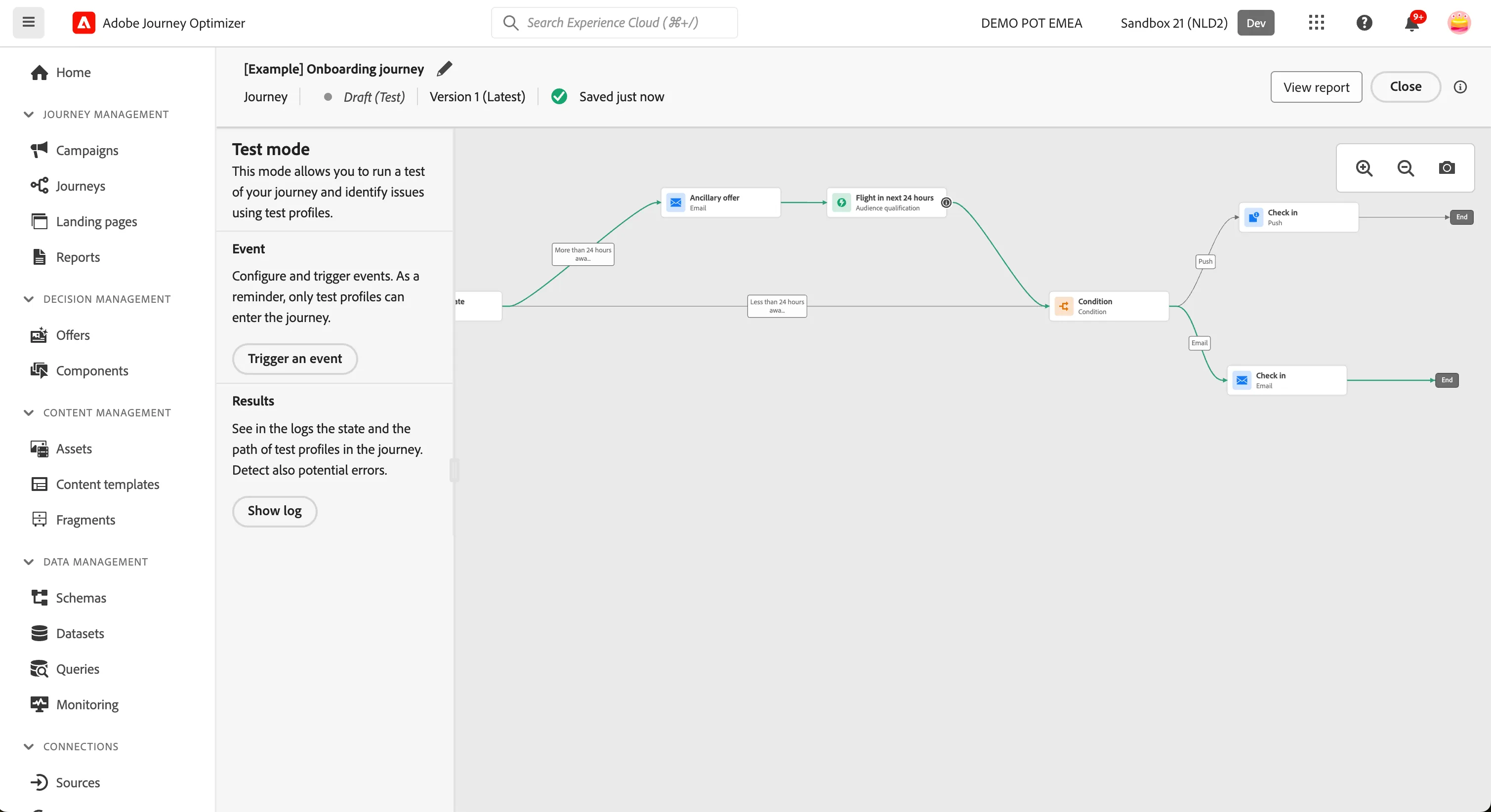Open the app switcher grid
Image resolution: width=1491 pixels, height=812 pixels.
tap(1316, 23)
